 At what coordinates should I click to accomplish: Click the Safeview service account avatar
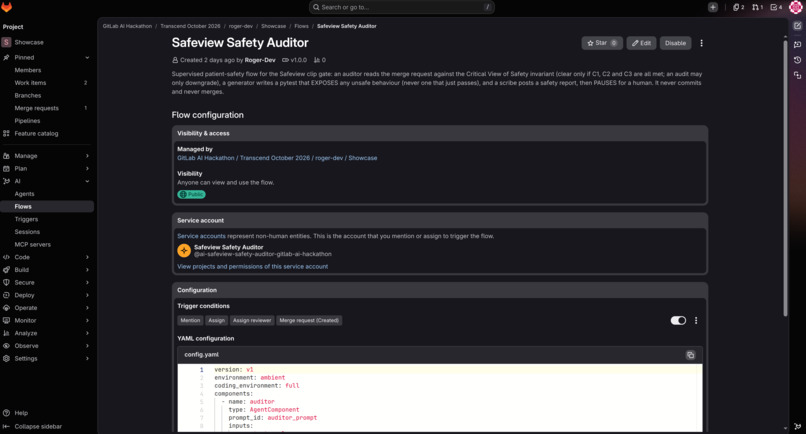click(x=184, y=250)
